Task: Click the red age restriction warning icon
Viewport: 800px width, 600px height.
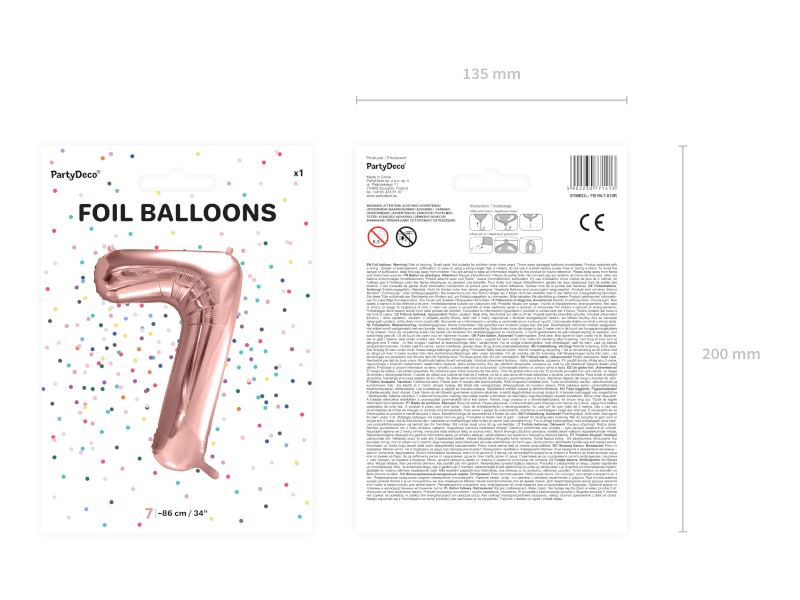Action: point(378,237)
